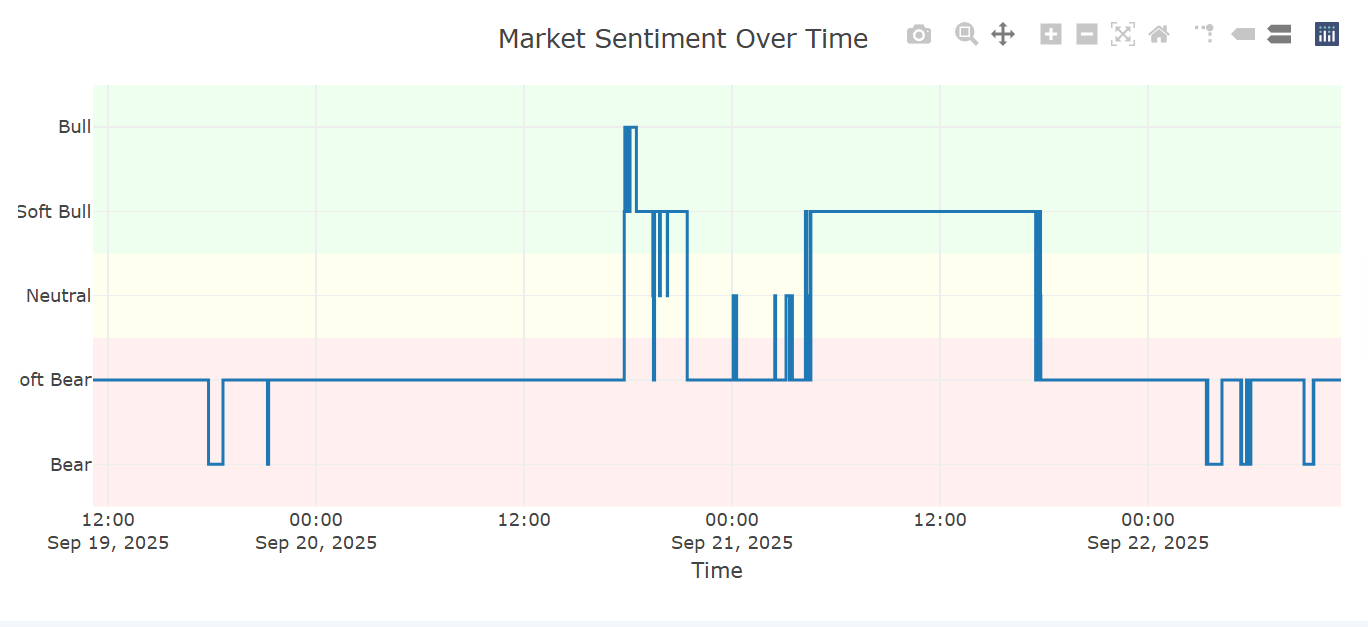Toggle spike lines on the chart
Viewport: 1368px width, 627px height.
pyautogui.click(x=1206, y=35)
